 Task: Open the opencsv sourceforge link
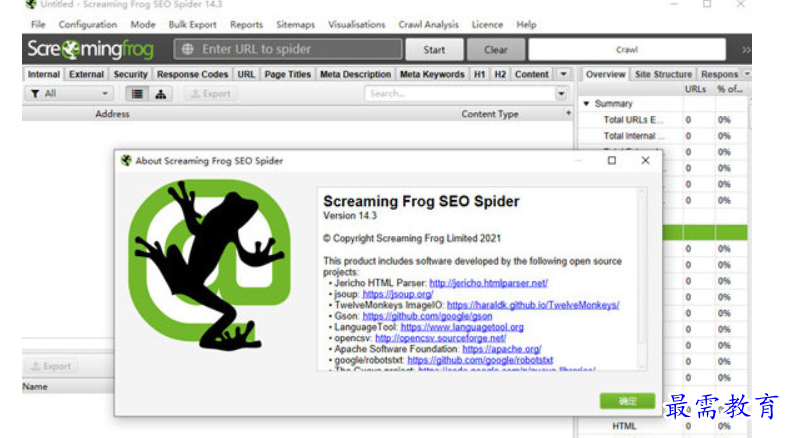(441, 338)
